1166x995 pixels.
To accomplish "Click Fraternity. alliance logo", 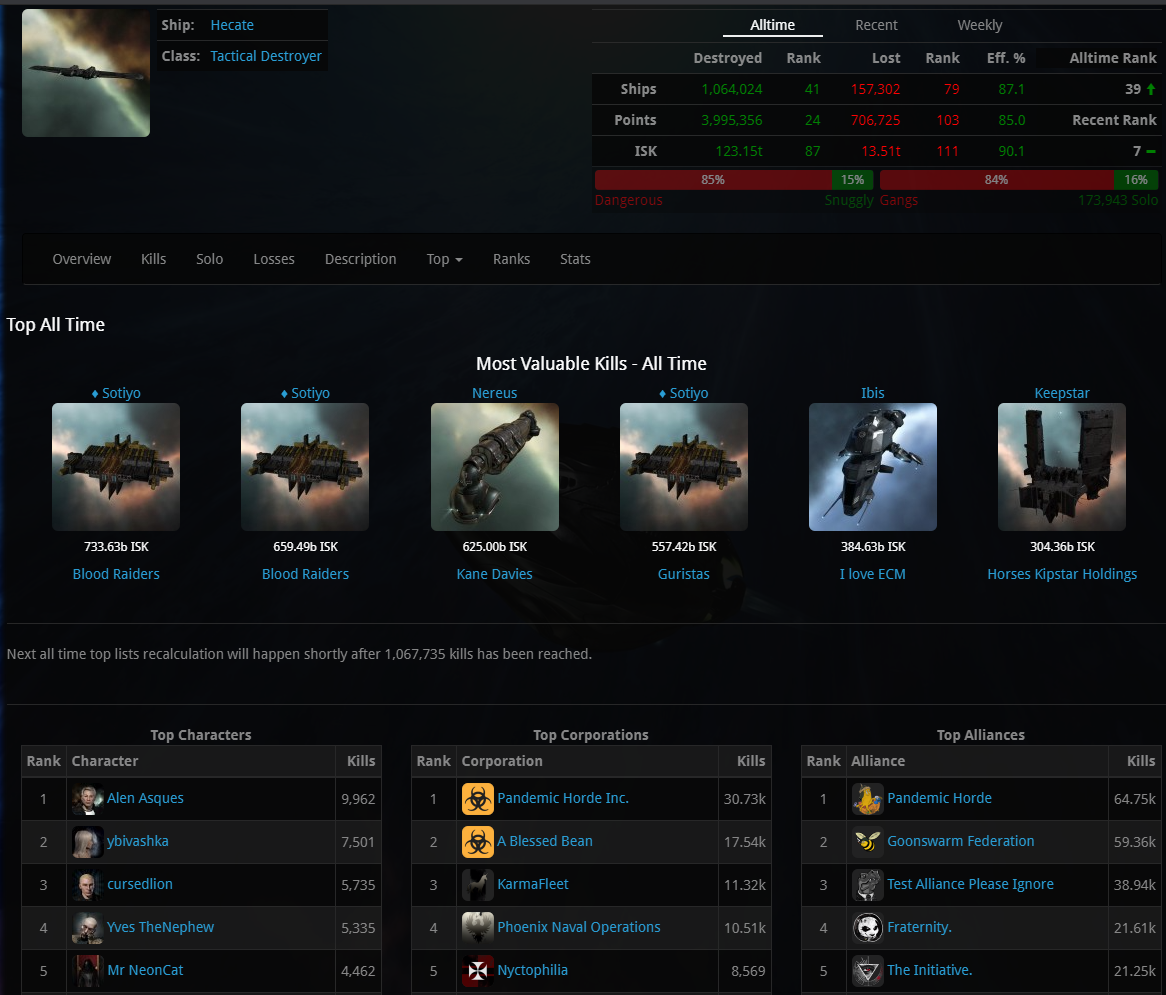I will [x=868, y=928].
